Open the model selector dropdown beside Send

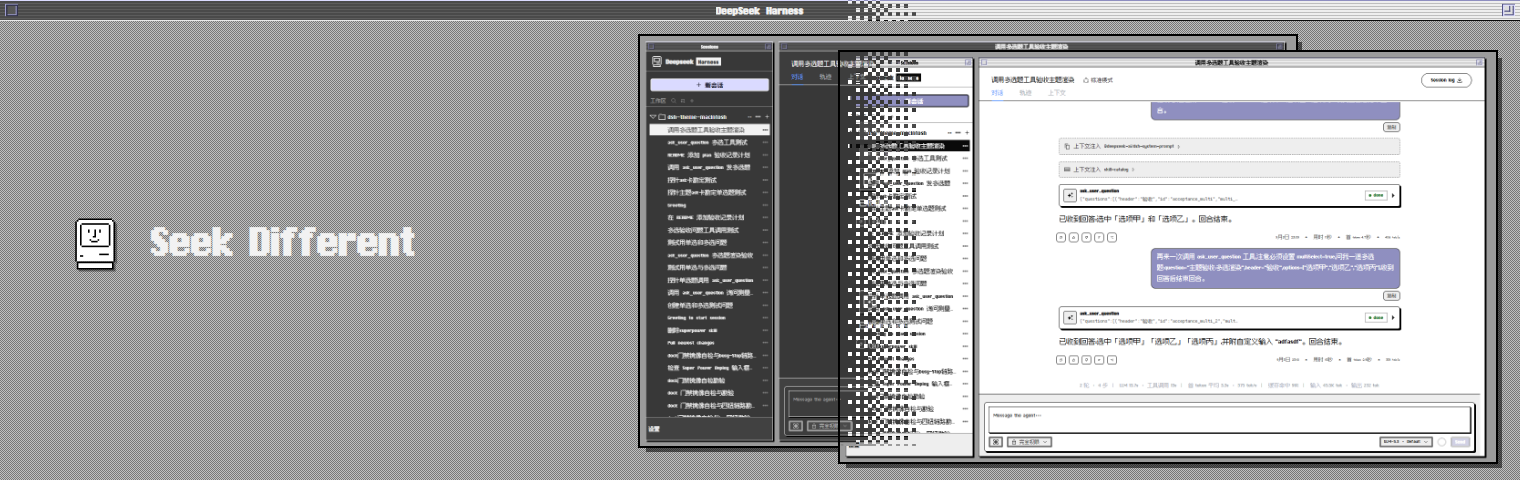(1405, 441)
